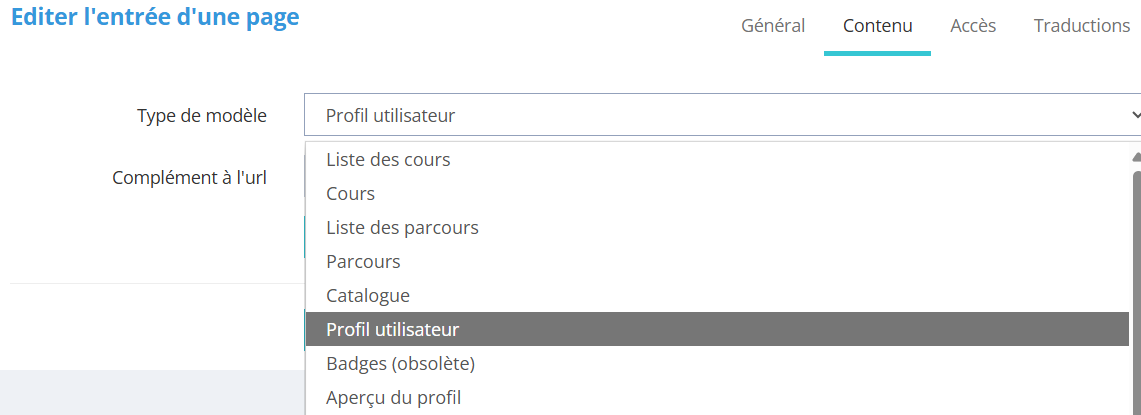Choose the Badges (obsolète) option
The height and width of the screenshot is (415, 1141).
tap(400, 363)
